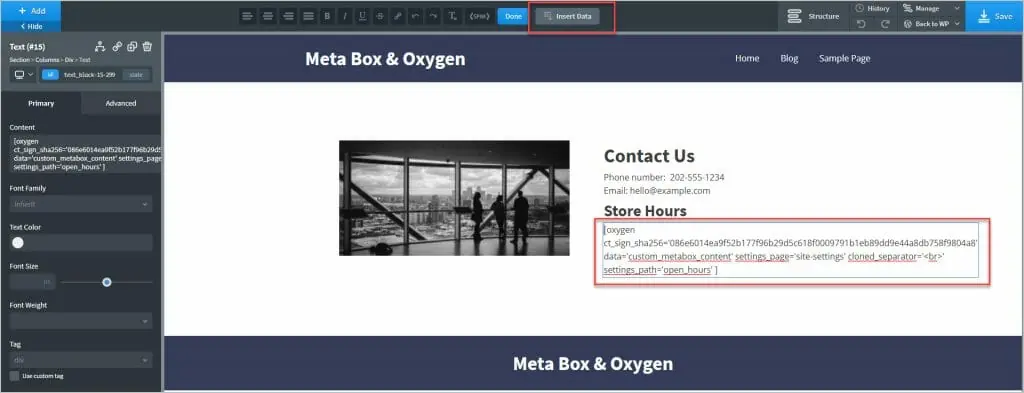Redo the builder change below History
Viewport: 1024px width, 393px height.
point(885,24)
